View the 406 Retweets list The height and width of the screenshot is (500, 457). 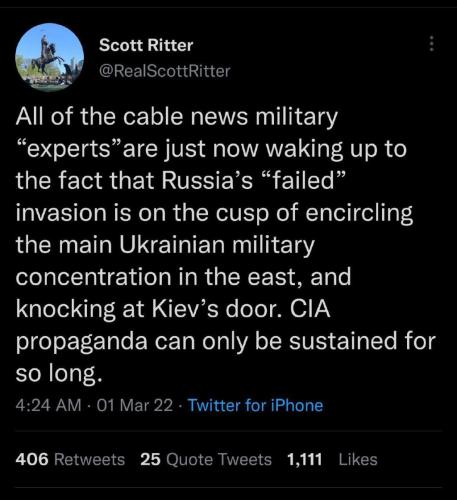pyautogui.click(x=70, y=459)
